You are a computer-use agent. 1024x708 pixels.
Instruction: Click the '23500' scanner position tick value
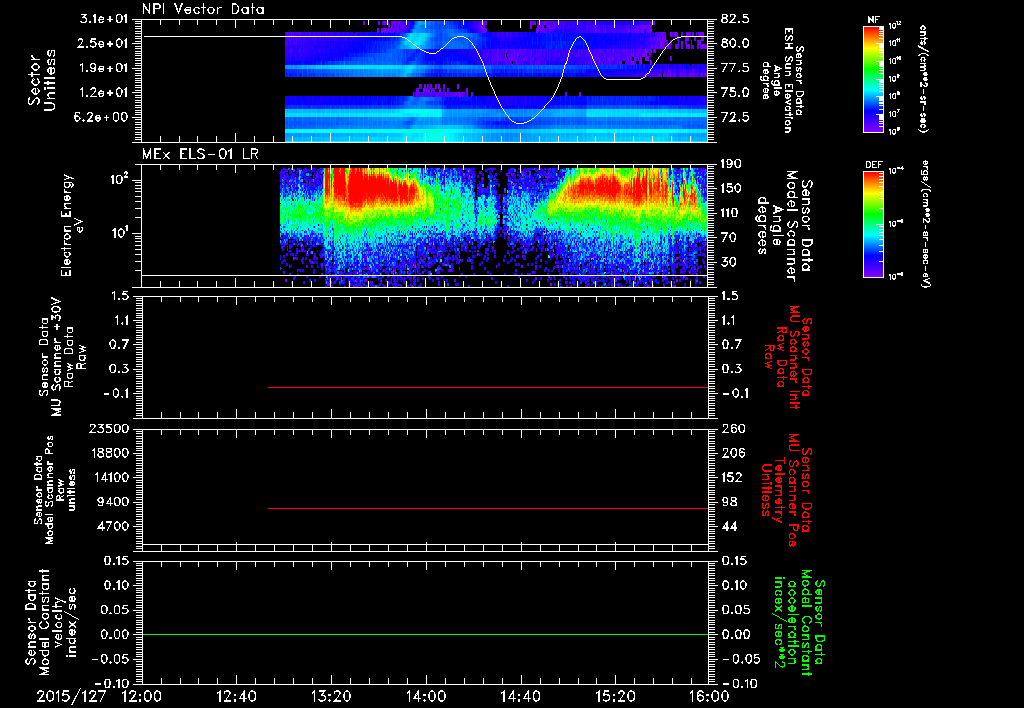(x=110, y=429)
